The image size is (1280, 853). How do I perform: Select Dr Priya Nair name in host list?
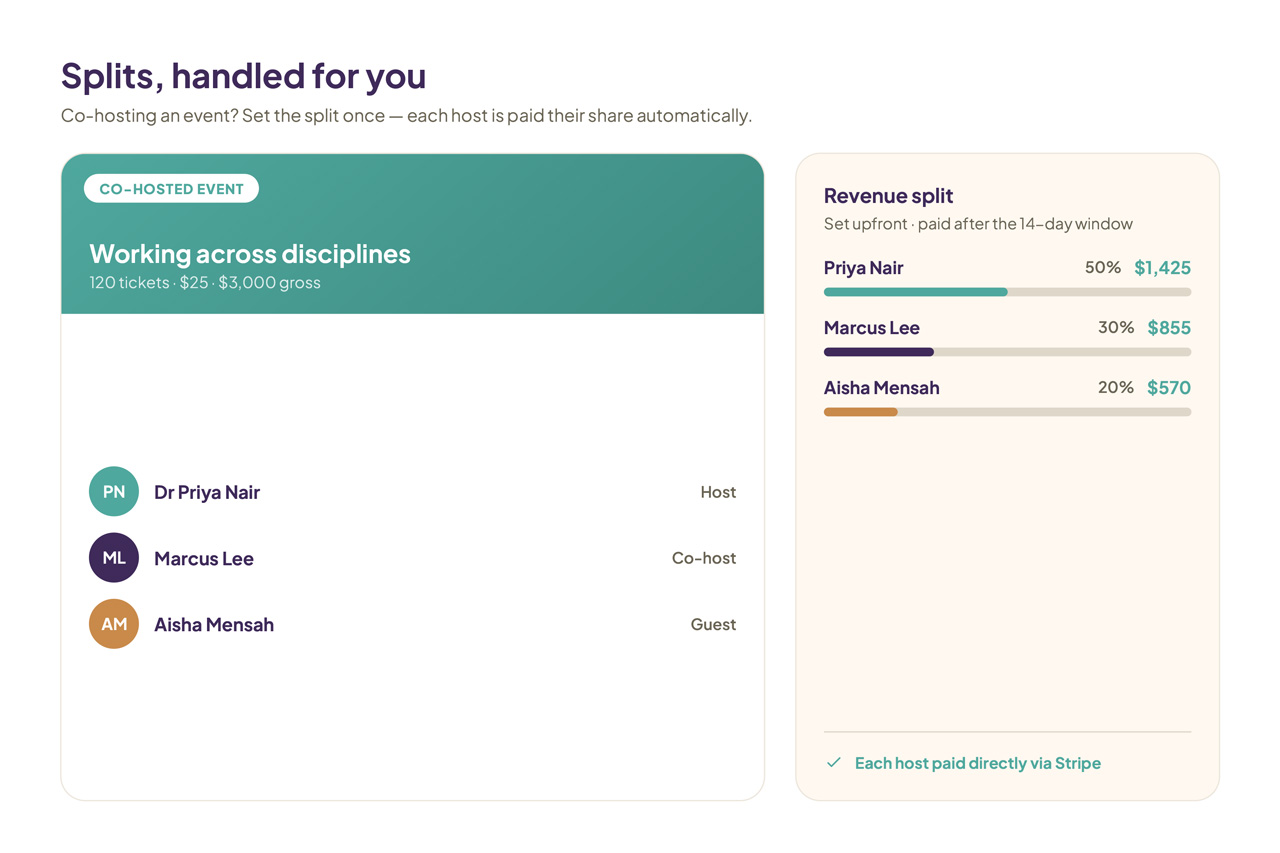point(207,492)
